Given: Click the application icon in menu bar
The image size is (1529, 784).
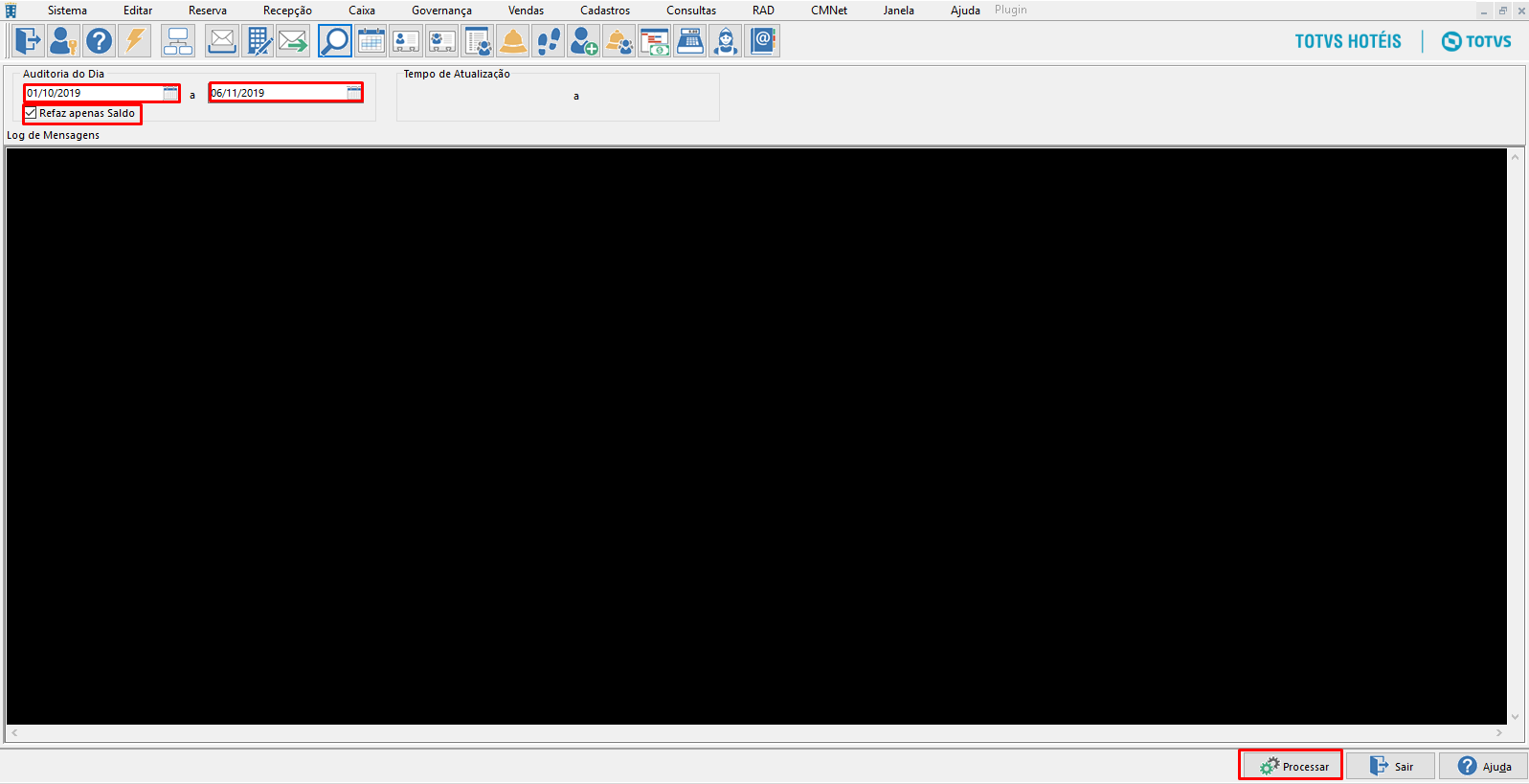Looking at the screenshot, I should point(11,11).
